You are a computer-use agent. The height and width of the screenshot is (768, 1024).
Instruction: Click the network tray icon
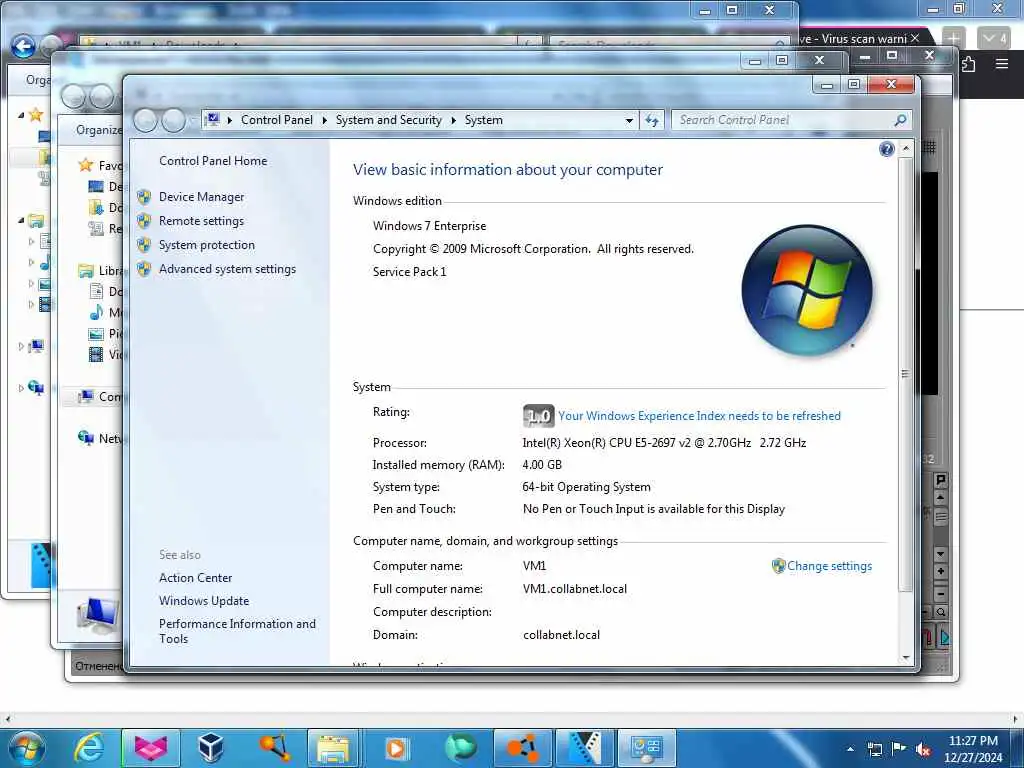[874, 749]
